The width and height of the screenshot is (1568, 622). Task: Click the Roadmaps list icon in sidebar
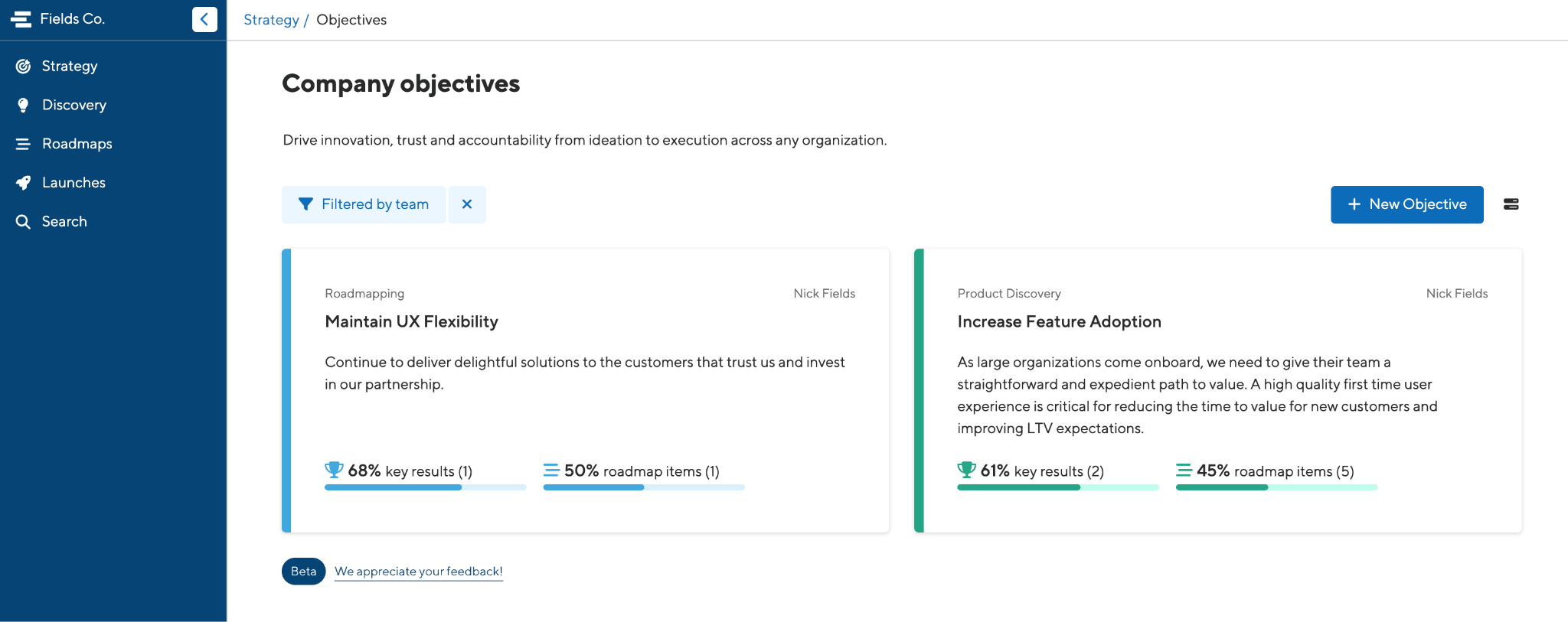[24, 144]
